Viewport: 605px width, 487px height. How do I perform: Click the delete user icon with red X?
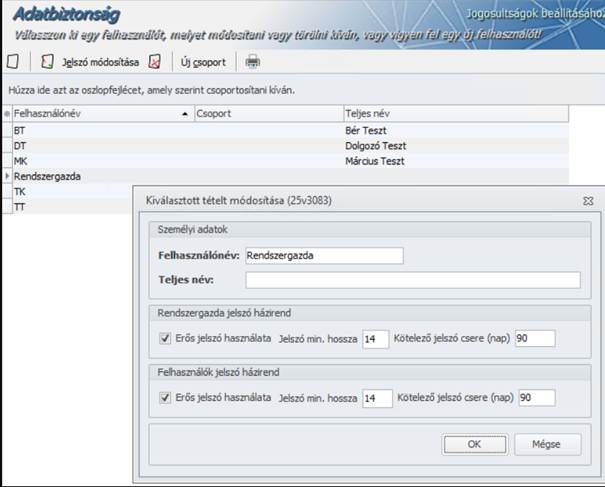(x=154, y=61)
